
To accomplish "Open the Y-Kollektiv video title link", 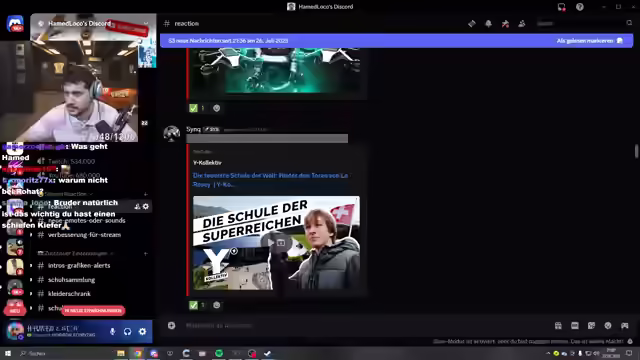I will [270, 180].
